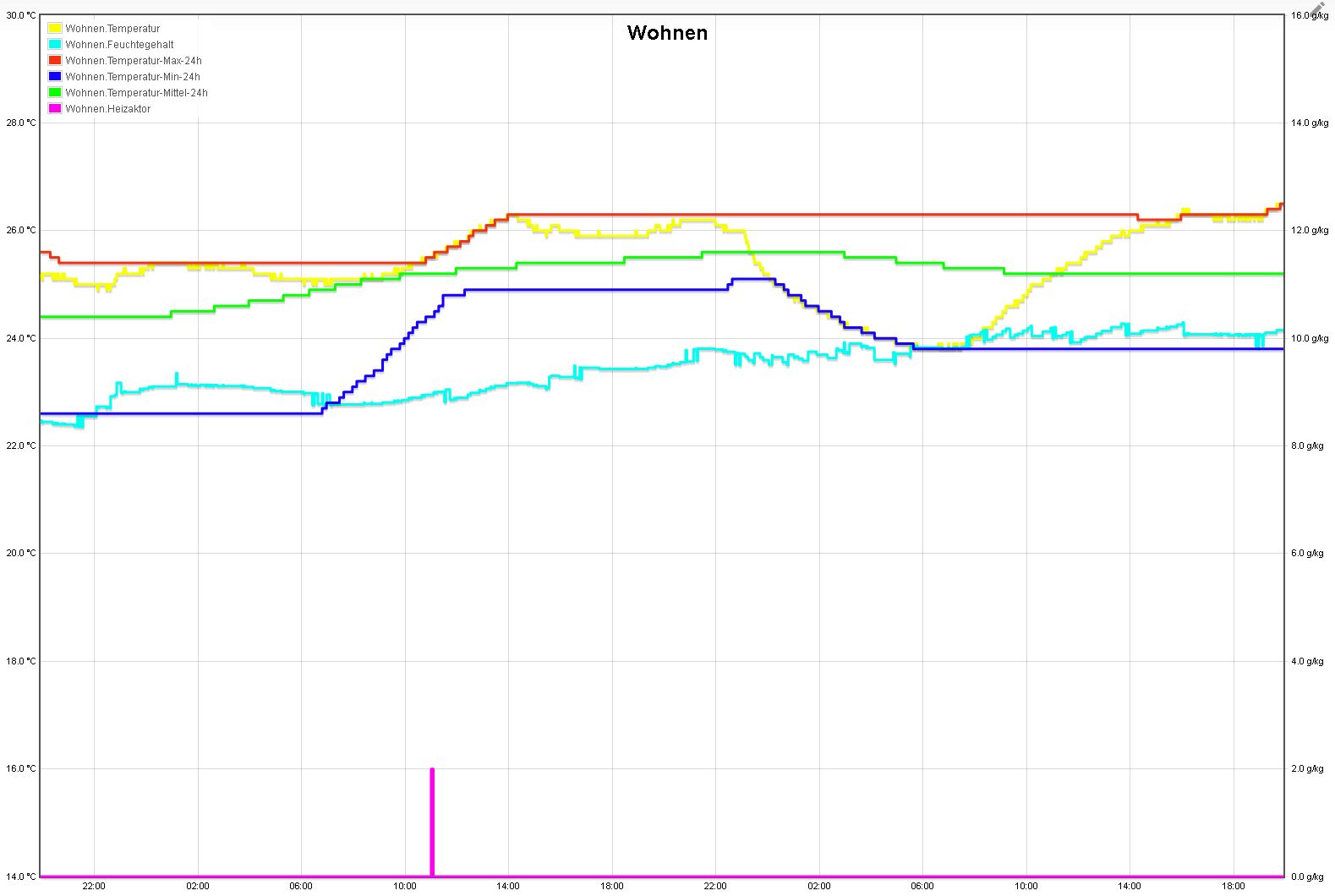Click the 14.0 g/kg axis label

(1309, 123)
